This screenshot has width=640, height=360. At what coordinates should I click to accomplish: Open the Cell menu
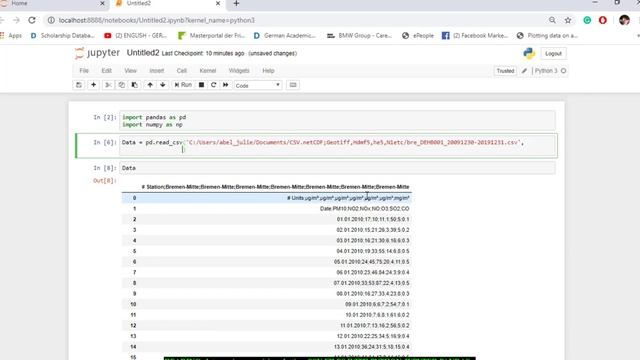point(182,71)
